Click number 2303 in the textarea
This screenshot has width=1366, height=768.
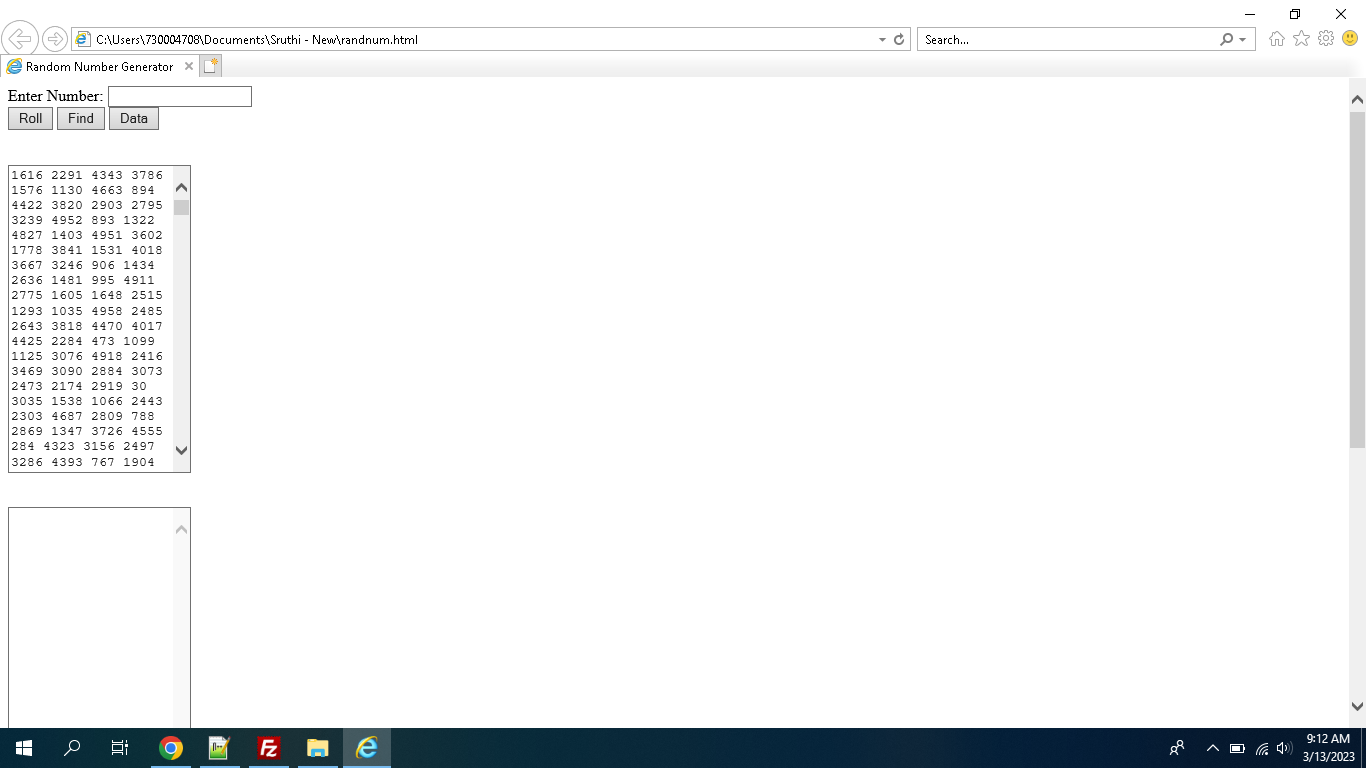[x=27, y=416]
